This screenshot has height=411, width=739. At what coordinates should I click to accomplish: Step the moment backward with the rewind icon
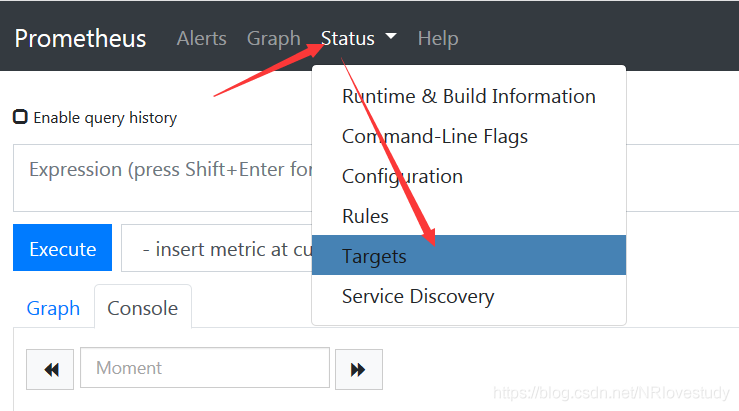(x=50, y=369)
